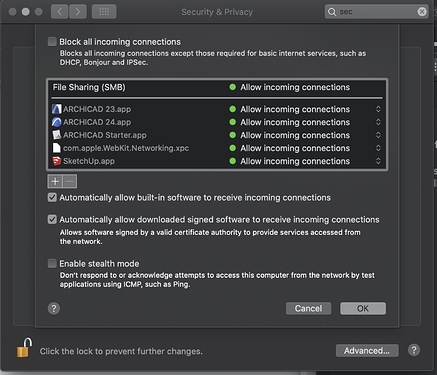Select the ARCHICAD 24.app row name
437x375 pixels.
coord(97,122)
